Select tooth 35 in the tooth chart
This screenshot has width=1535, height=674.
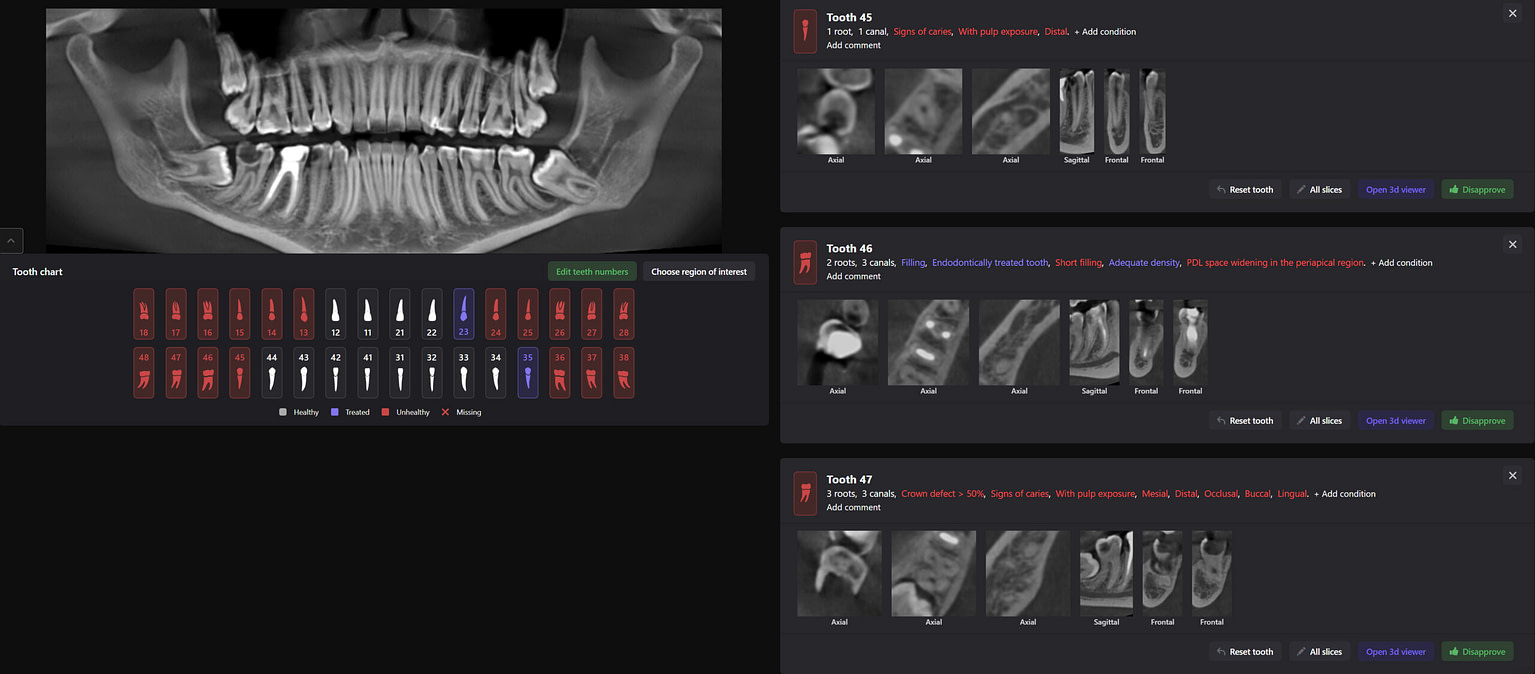[x=527, y=372]
